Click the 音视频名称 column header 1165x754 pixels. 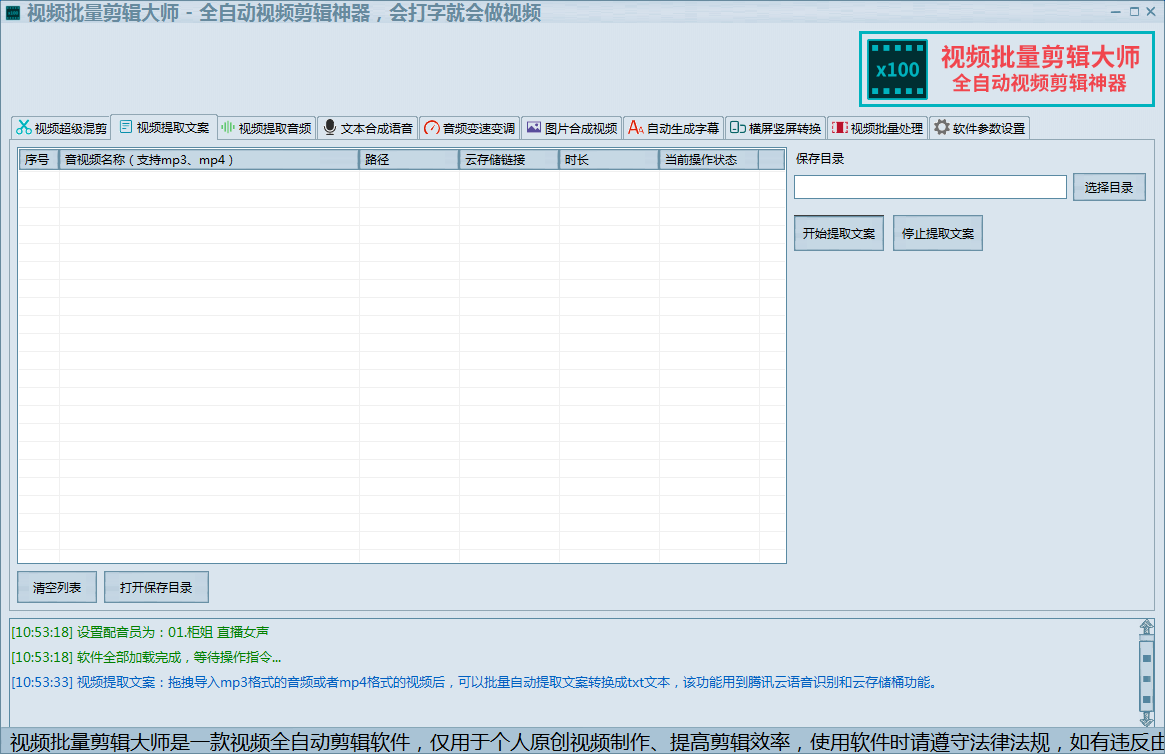[x=209, y=160]
